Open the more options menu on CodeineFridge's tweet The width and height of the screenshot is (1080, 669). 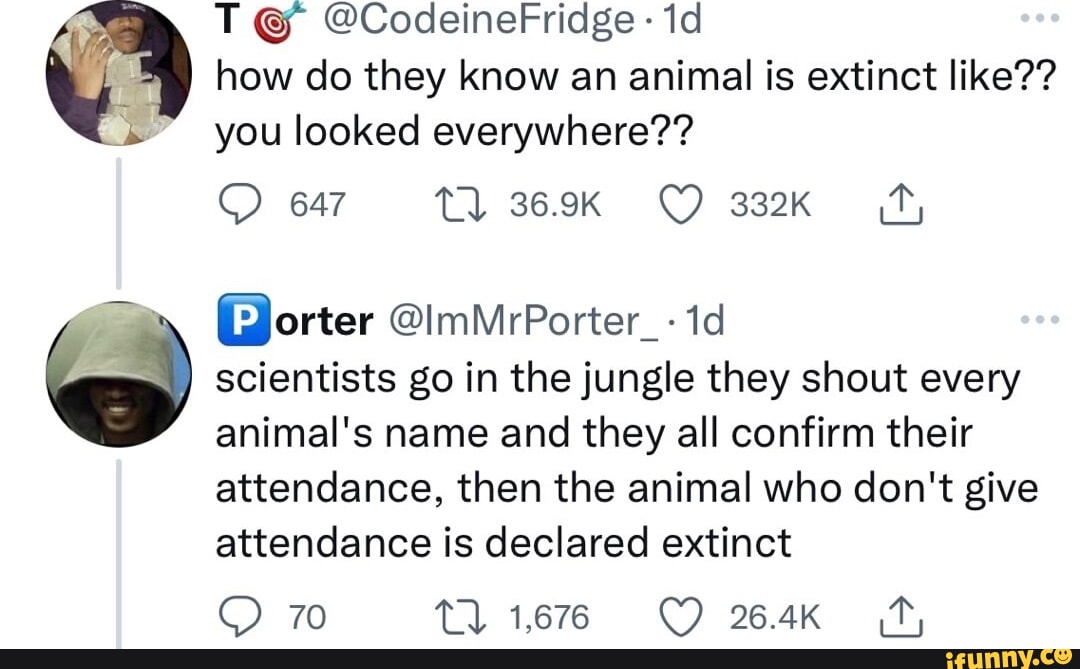tap(1041, 18)
